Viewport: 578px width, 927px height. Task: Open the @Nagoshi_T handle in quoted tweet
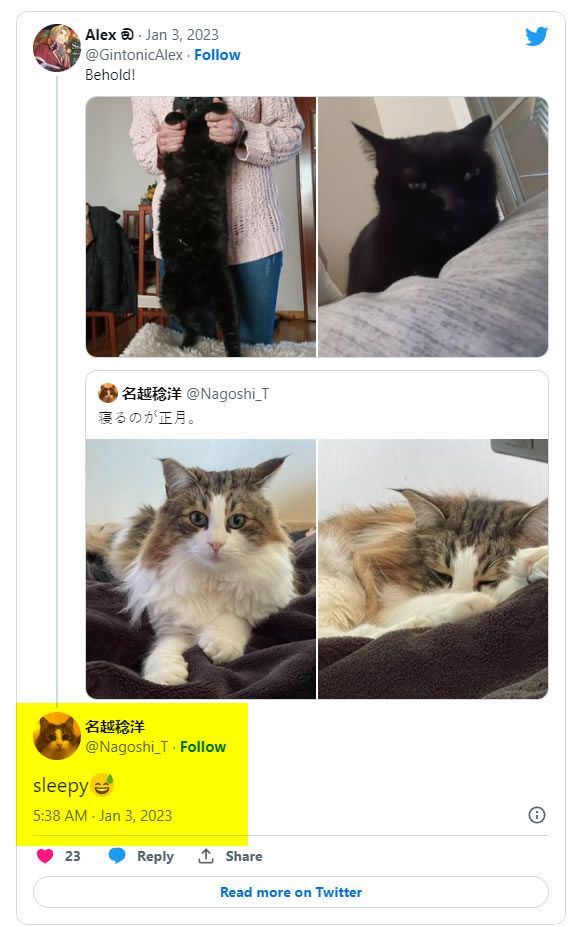click(x=228, y=394)
